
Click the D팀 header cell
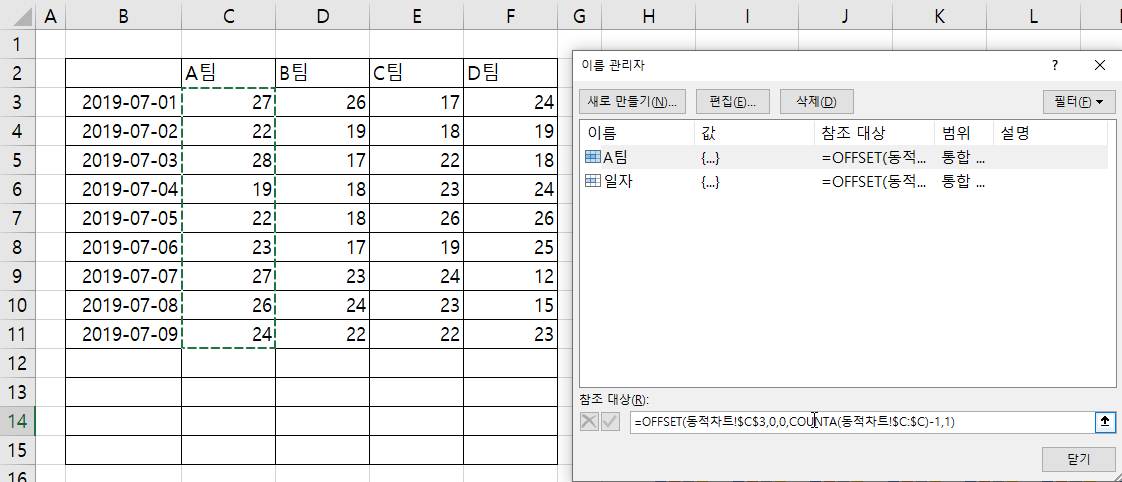click(x=510, y=73)
